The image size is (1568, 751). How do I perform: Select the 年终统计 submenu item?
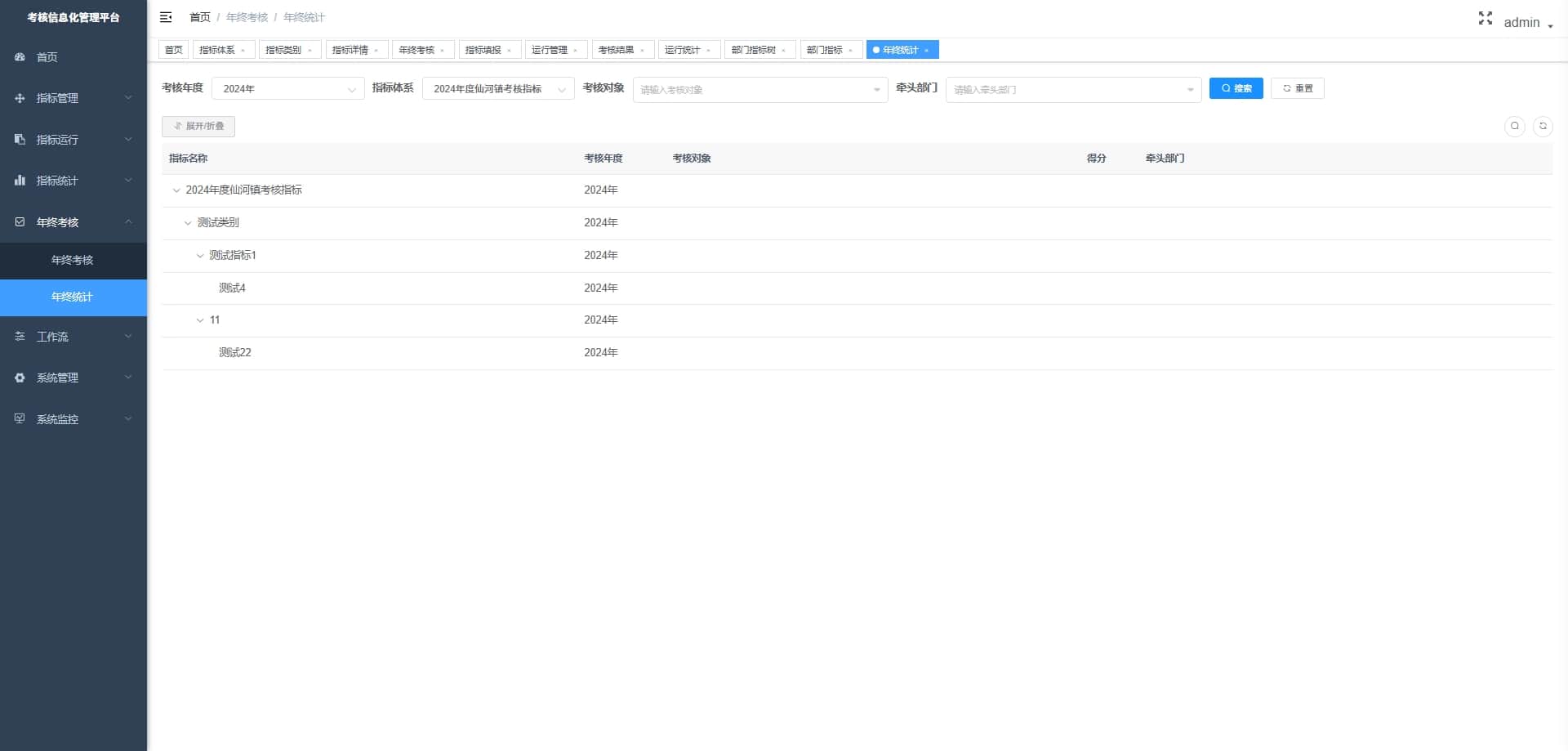pyautogui.click(x=73, y=297)
